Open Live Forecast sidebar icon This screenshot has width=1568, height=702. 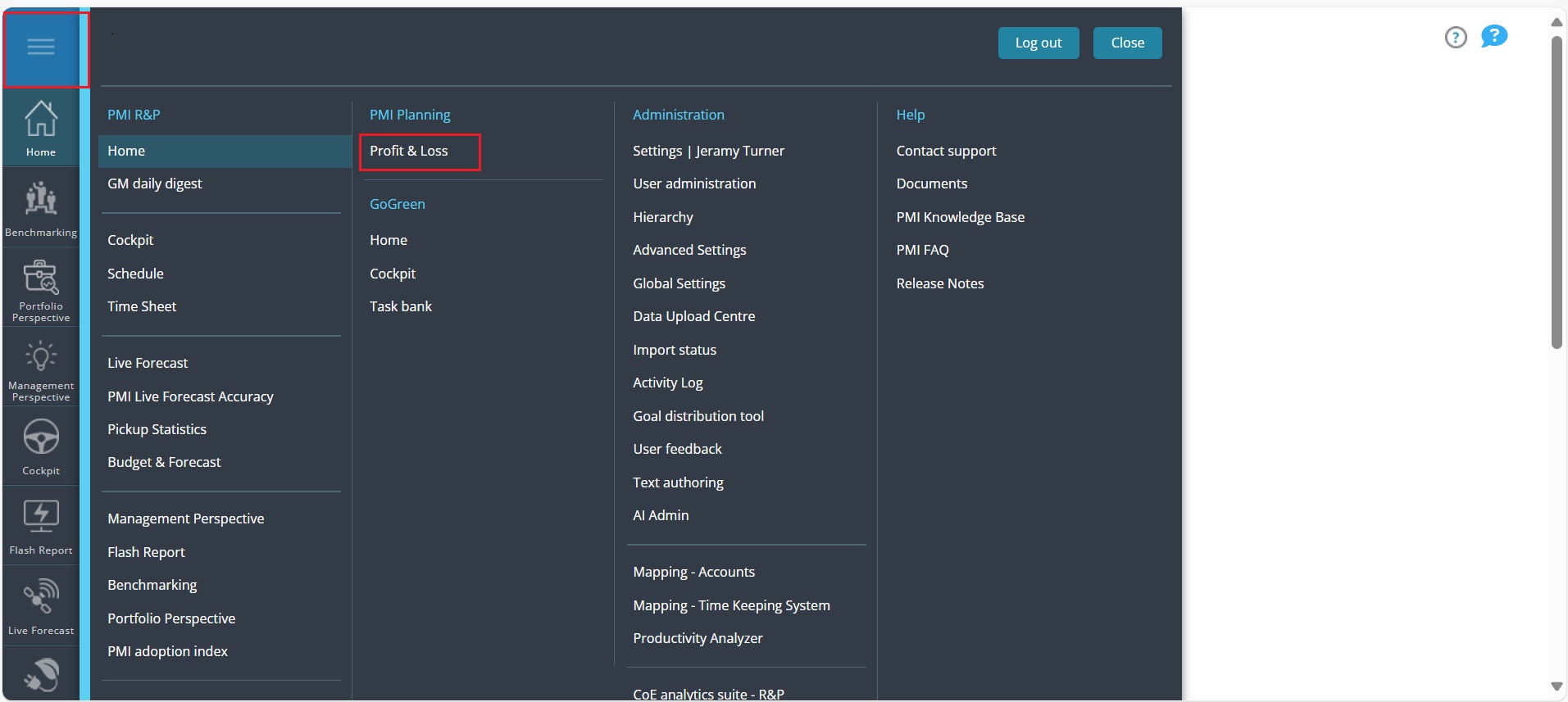pos(41,606)
